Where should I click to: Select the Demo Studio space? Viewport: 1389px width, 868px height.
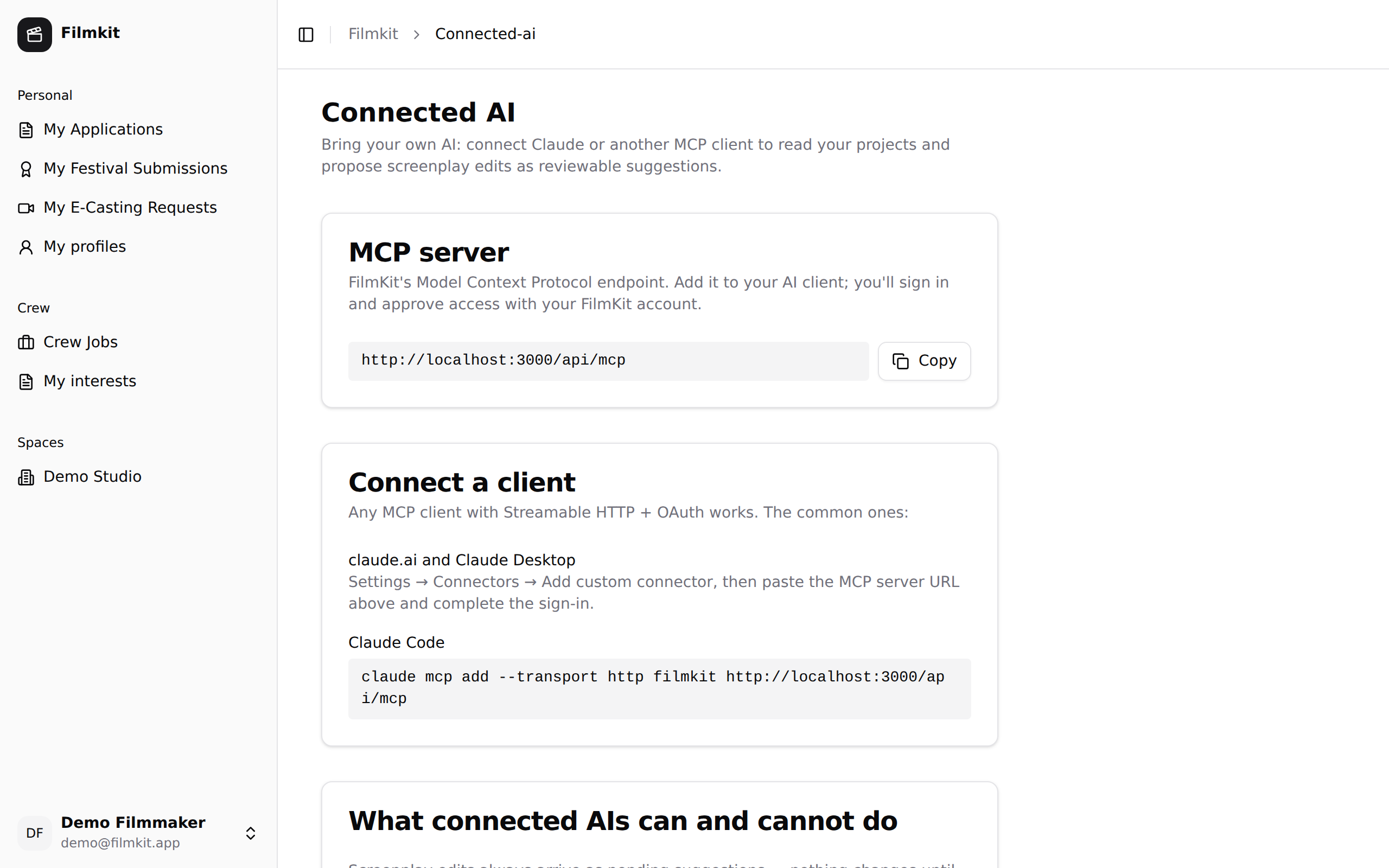pos(138,477)
